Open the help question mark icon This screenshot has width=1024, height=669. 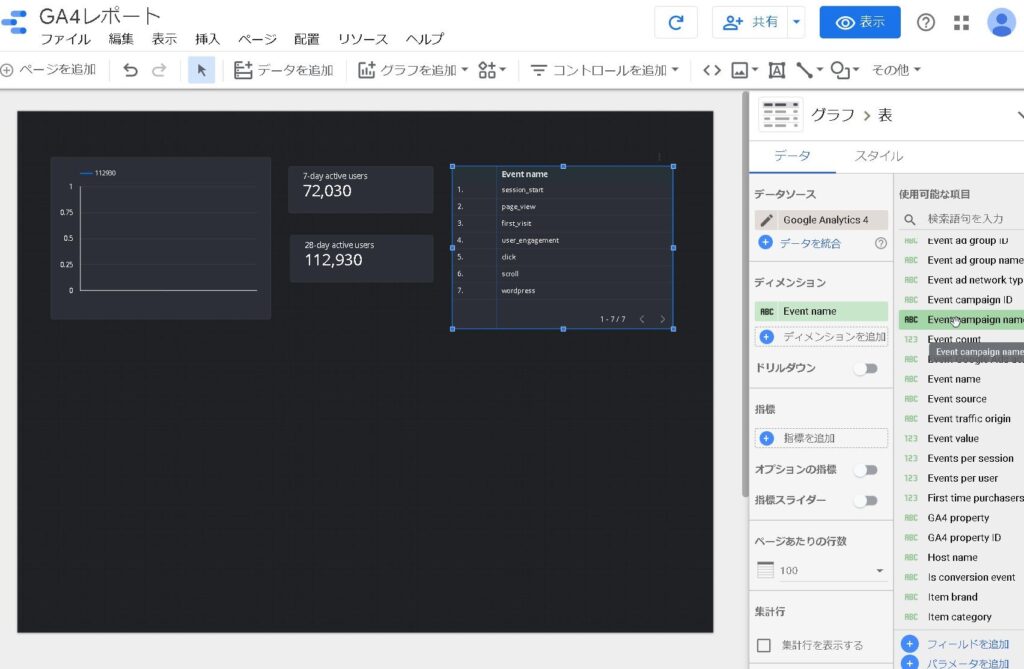click(x=926, y=22)
